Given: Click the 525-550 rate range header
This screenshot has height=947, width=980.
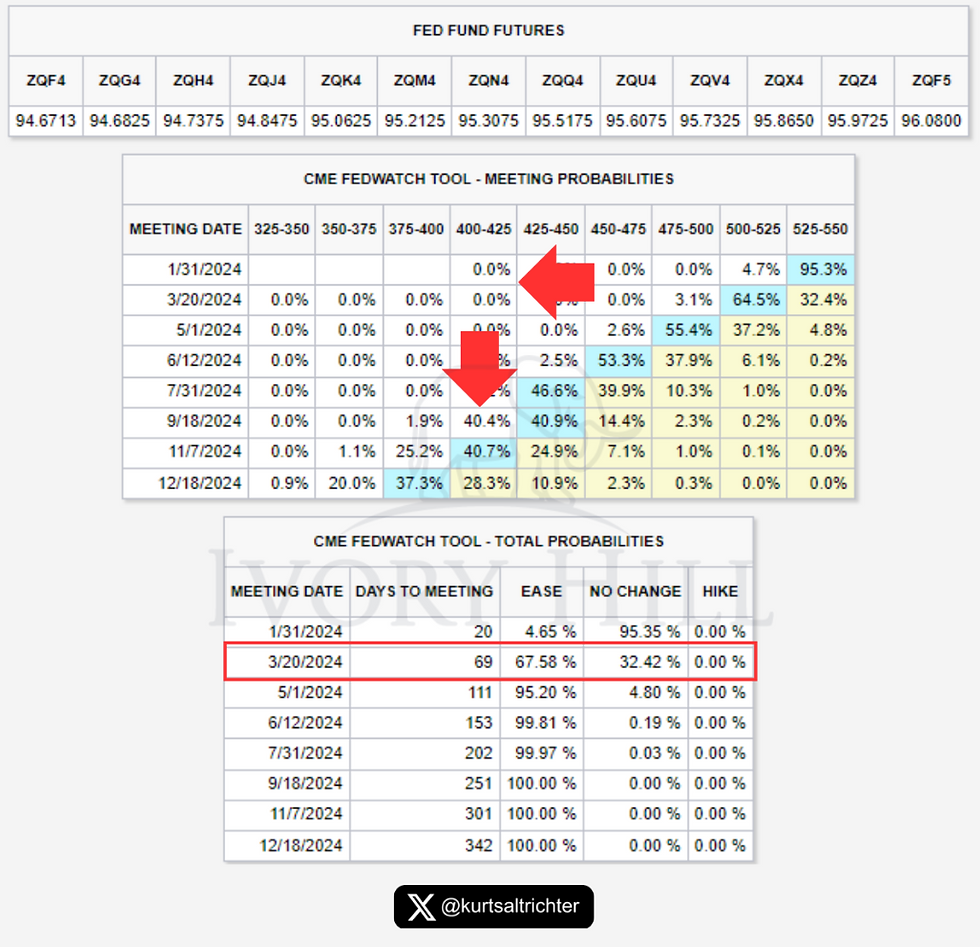Looking at the screenshot, I should (x=820, y=229).
